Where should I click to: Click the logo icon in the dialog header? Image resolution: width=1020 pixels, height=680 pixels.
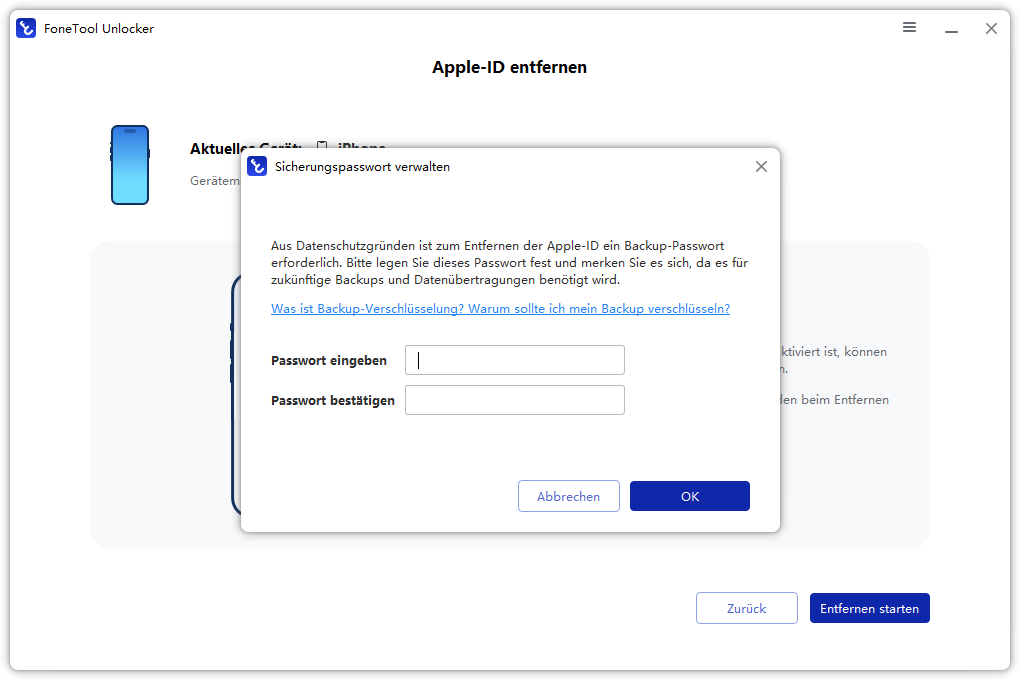257,167
